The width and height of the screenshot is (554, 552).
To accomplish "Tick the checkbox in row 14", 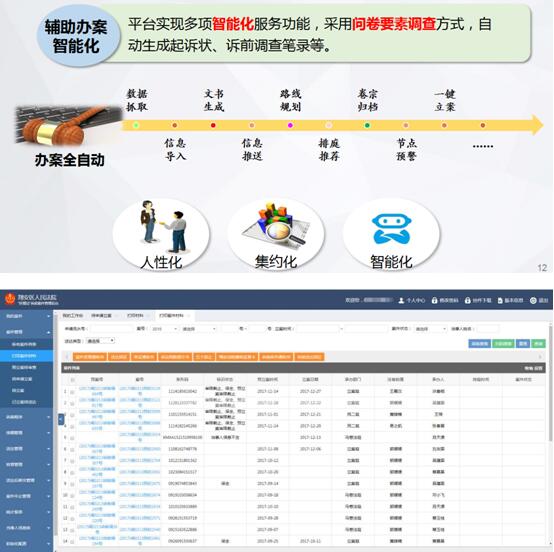I will coord(72,541).
